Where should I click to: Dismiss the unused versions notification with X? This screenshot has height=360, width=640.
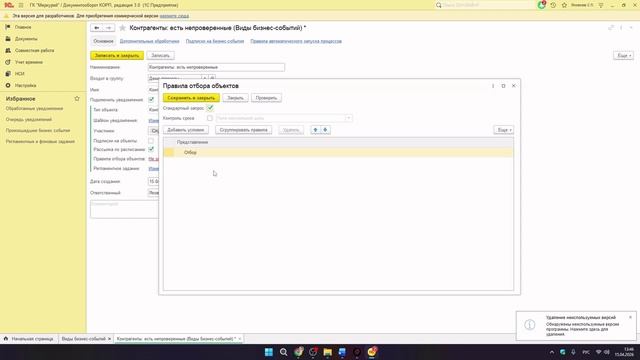click(630, 317)
